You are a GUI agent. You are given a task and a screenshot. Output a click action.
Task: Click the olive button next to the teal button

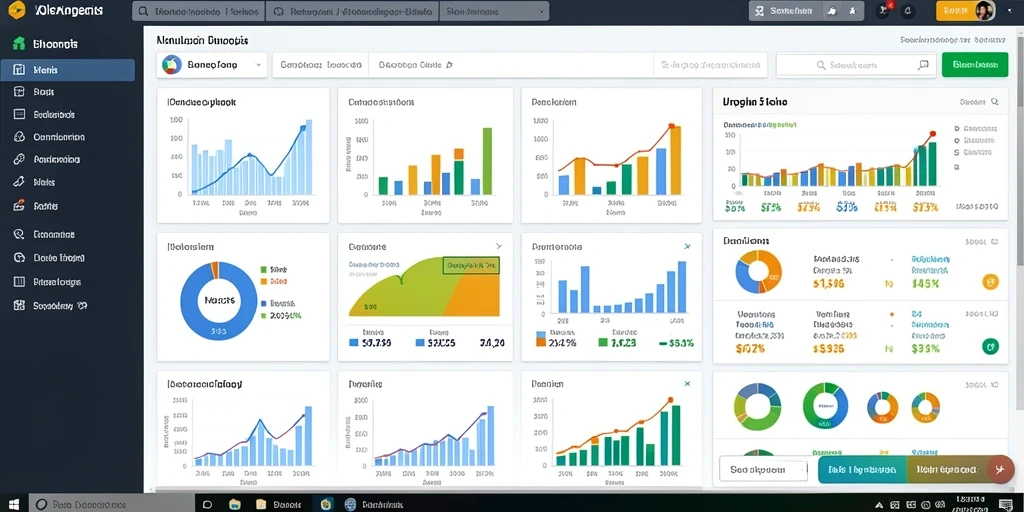(947, 470)
